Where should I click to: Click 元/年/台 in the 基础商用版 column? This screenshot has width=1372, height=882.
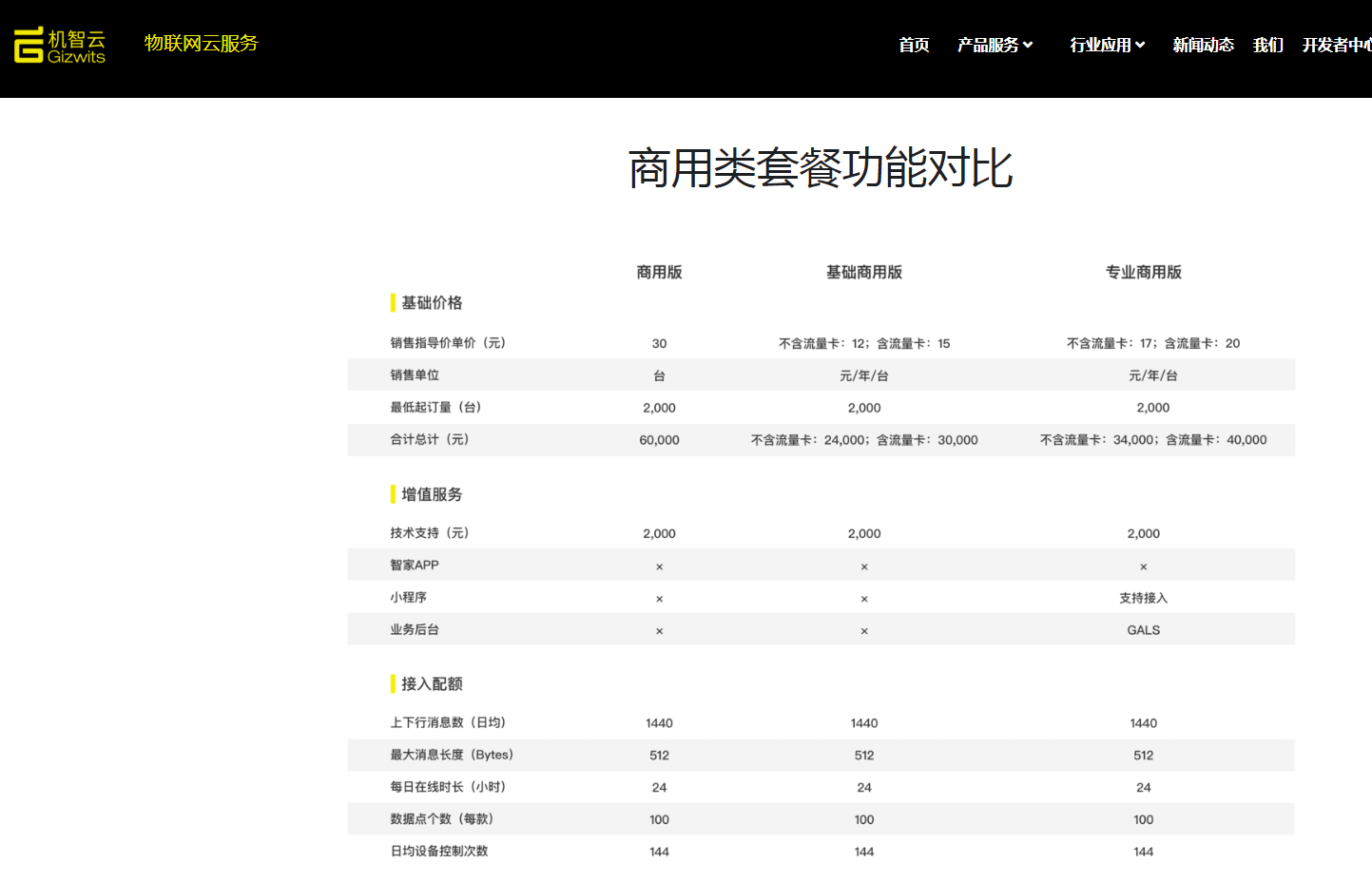tap(864, 375)
